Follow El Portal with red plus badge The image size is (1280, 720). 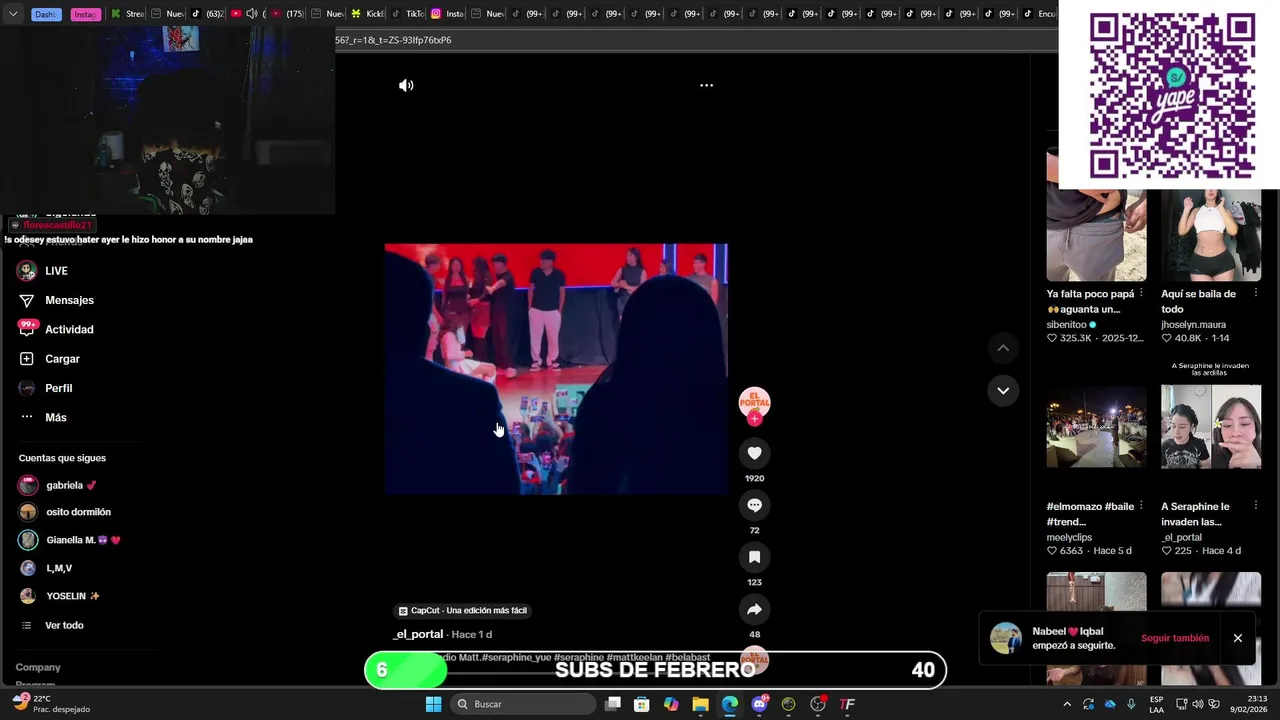point(754,419)
